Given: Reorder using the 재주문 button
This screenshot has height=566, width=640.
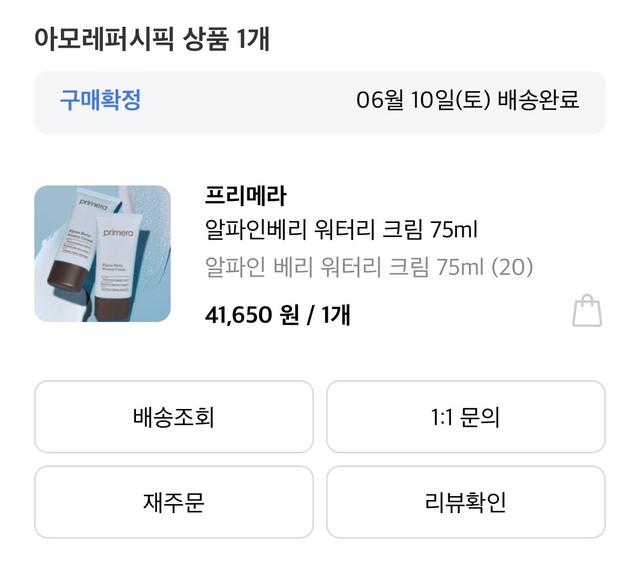Looking at the screenshot, I should [174, 501].
